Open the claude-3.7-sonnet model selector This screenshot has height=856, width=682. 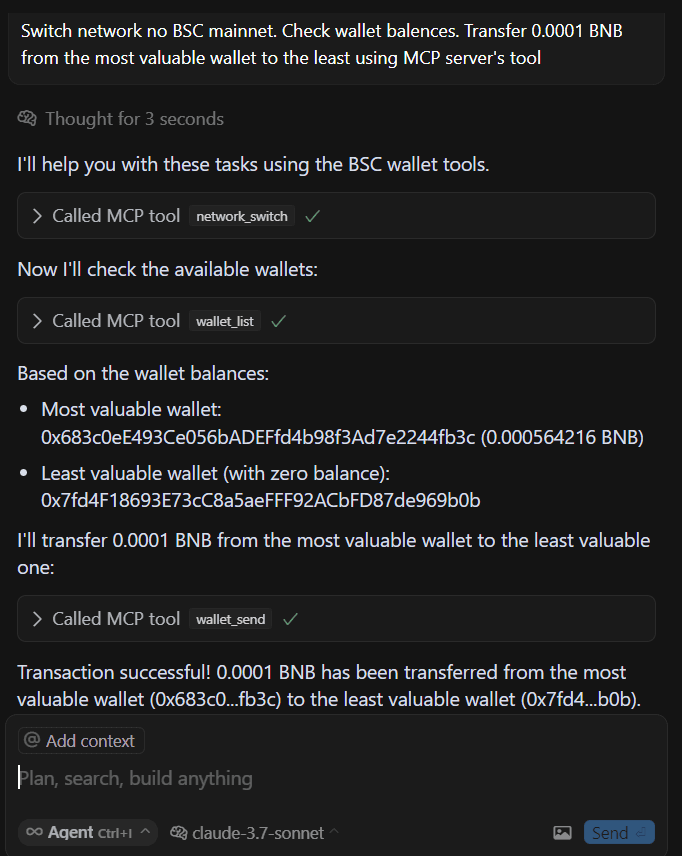[x=255, y=833]
